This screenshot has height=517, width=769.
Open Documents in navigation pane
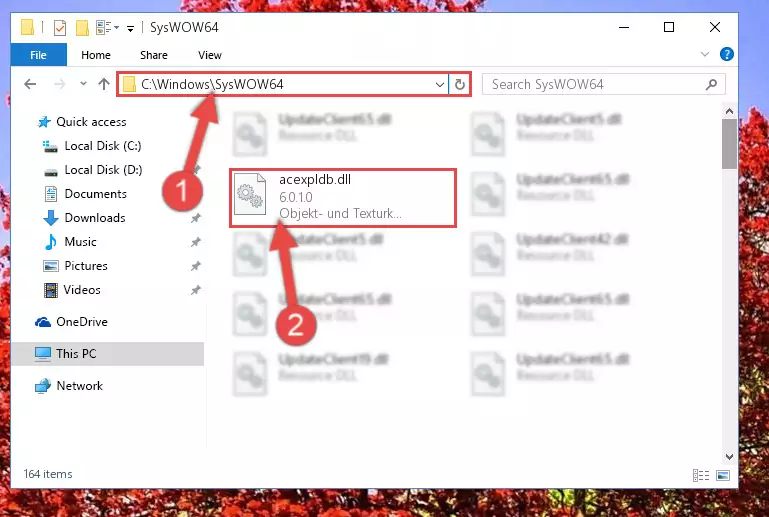tap(96, 194)
